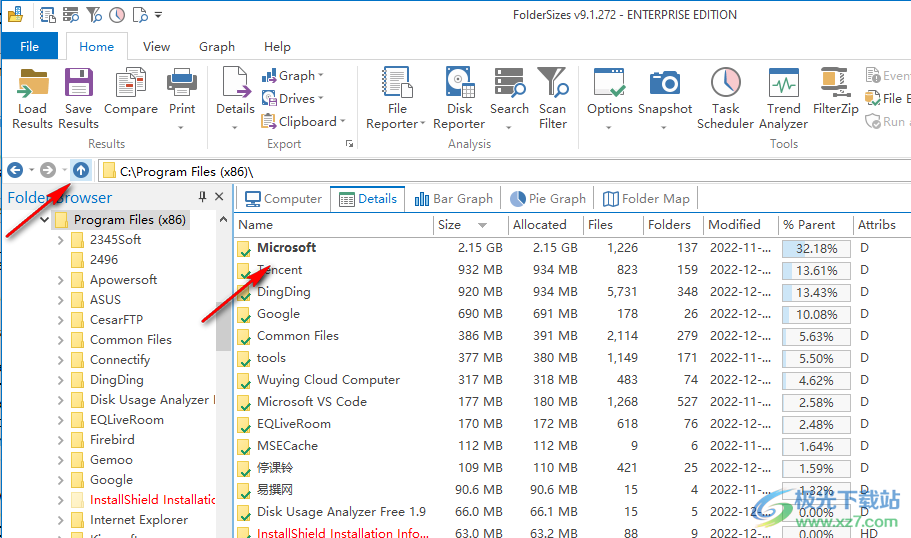The image size is (911, 538).
Task: Open the Quick Access Toolbar customize dropdown
Action: tap(159, 15)
